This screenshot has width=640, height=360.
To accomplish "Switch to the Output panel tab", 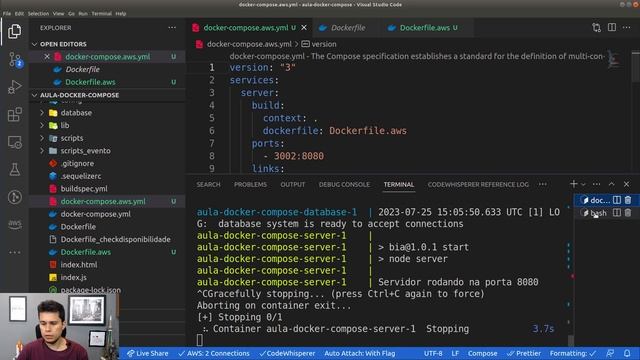I will [x=293, y=184].
